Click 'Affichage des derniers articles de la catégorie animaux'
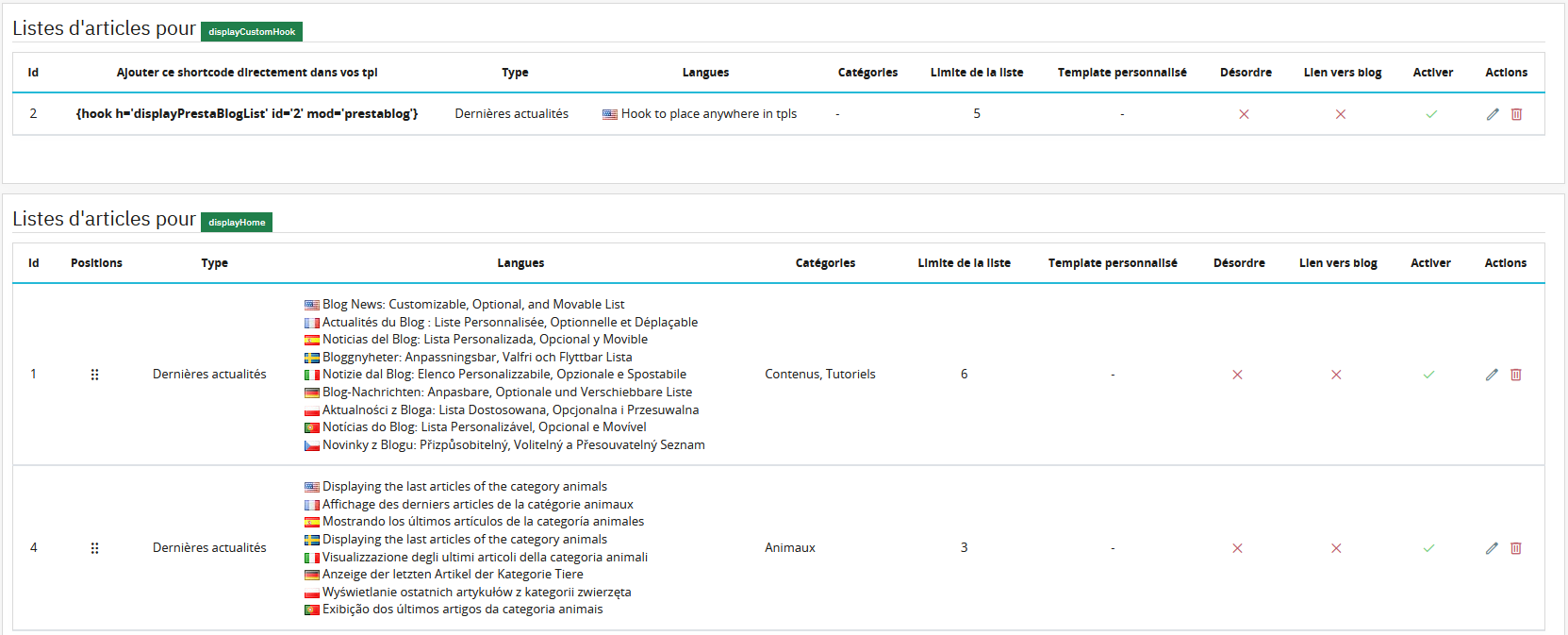The height and width of the screenshot is (635, 1568). [x=478, y=504]
